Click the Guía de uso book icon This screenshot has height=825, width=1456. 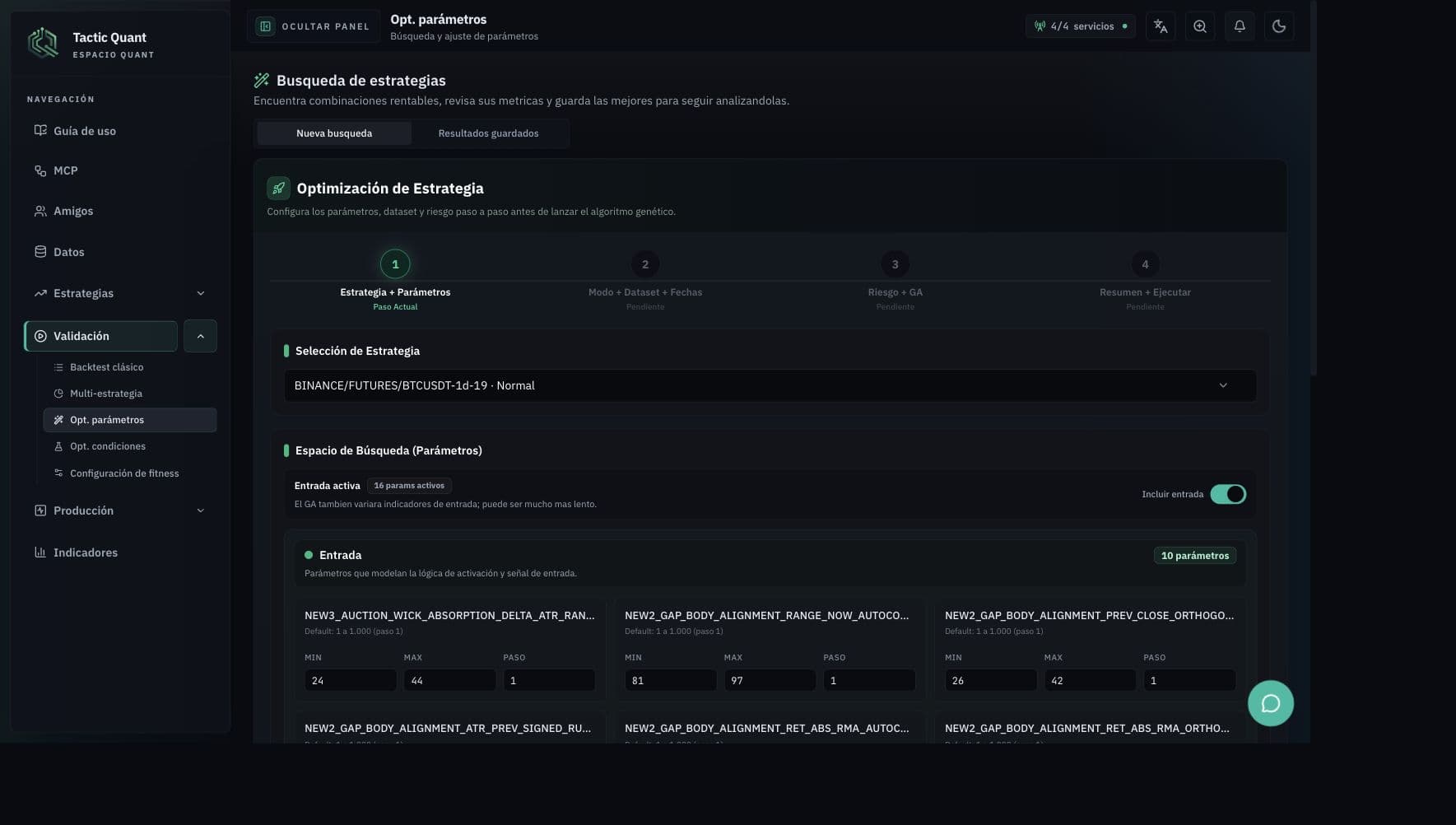(x=40, y=130)
